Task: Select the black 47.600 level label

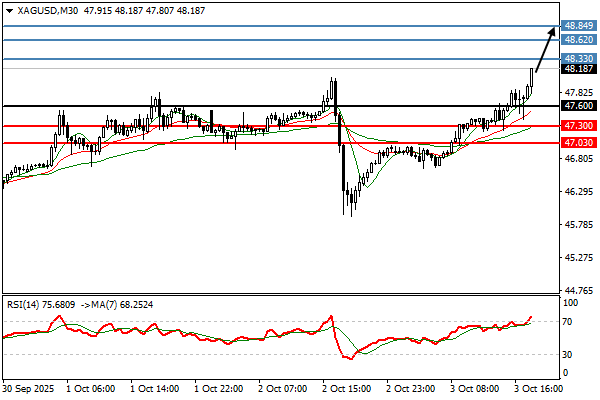Action: [580, 105]
